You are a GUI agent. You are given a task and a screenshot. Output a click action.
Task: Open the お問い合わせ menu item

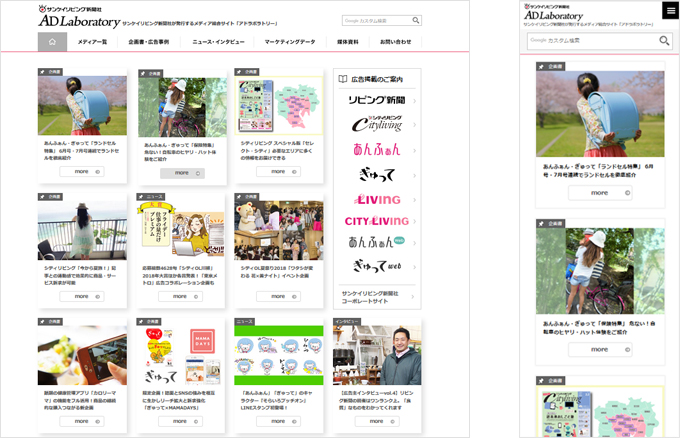tap(396, 42)
